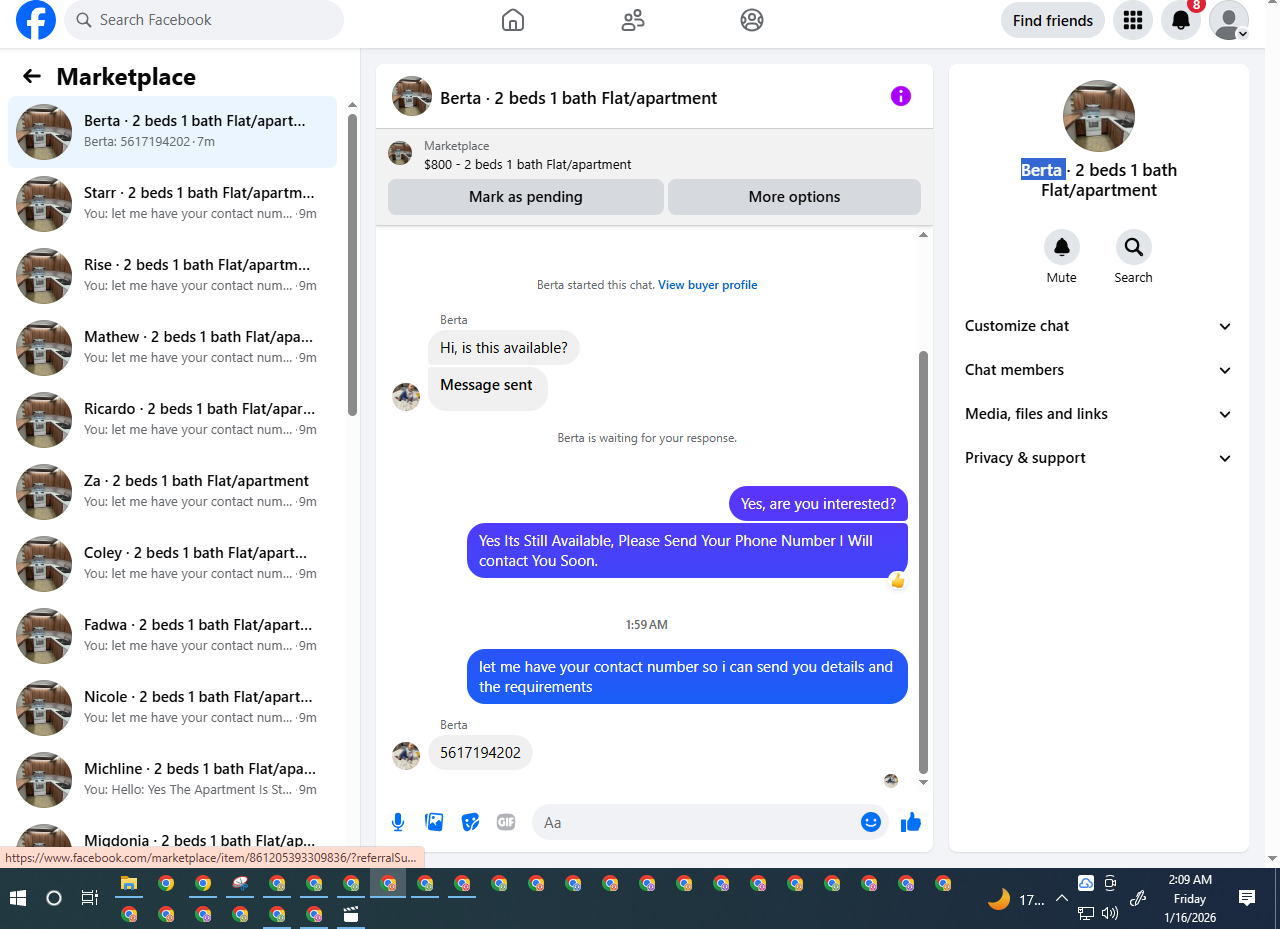The image size is (1280, 929).
Task: Open the apps grid menu icon
Action: (x=1133, y=20)
